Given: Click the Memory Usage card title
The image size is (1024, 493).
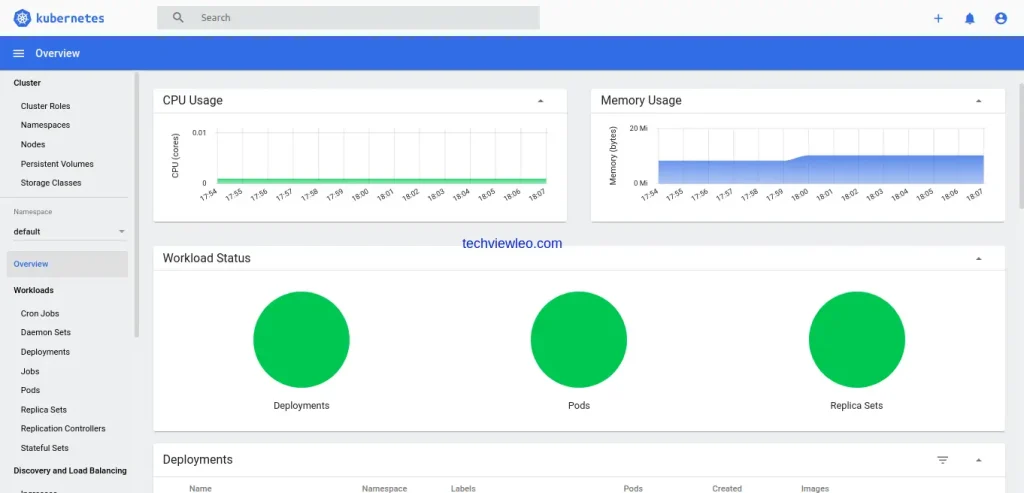Looking at the screenshot, I should [641, 101].
